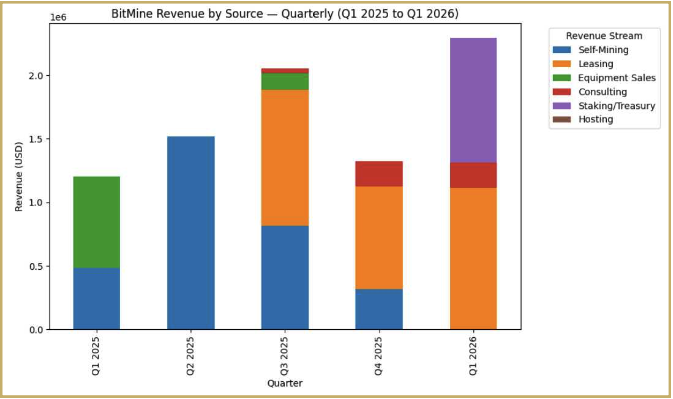
Task: Click the "1.0" y-axis tick value
Action: (x=36, y=203)
